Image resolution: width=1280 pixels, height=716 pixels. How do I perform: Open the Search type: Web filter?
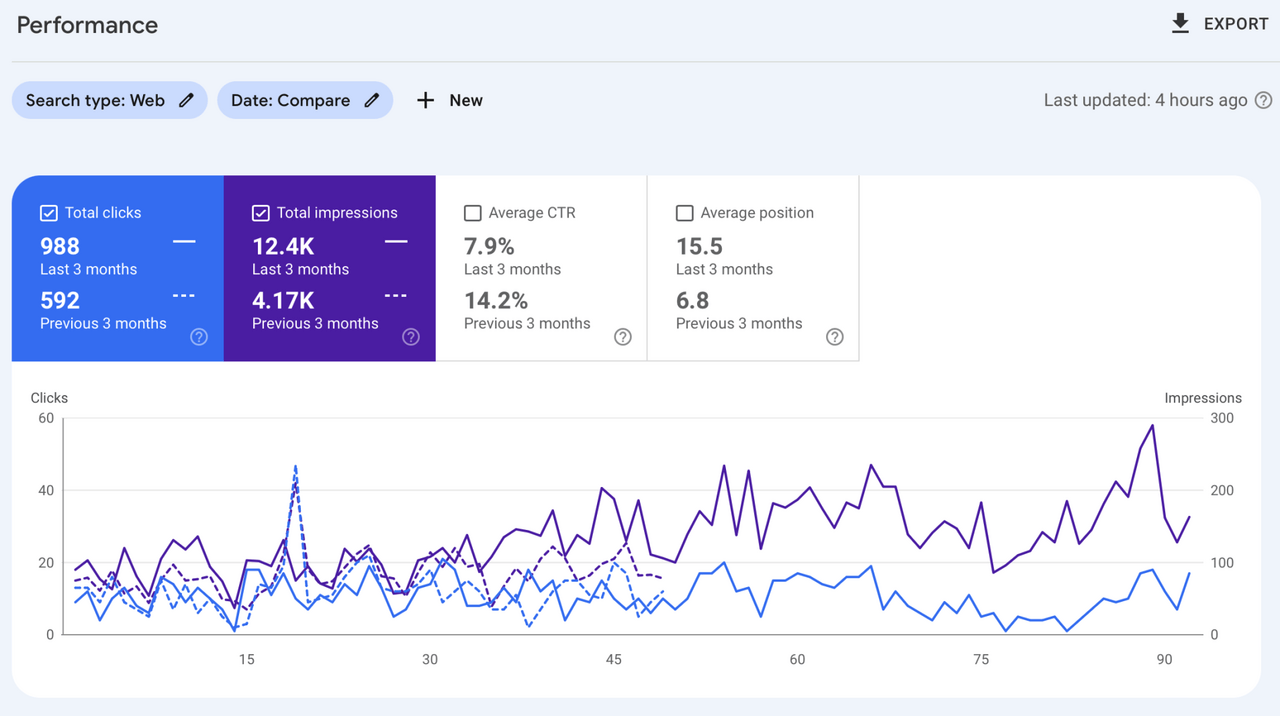(95, 100)
